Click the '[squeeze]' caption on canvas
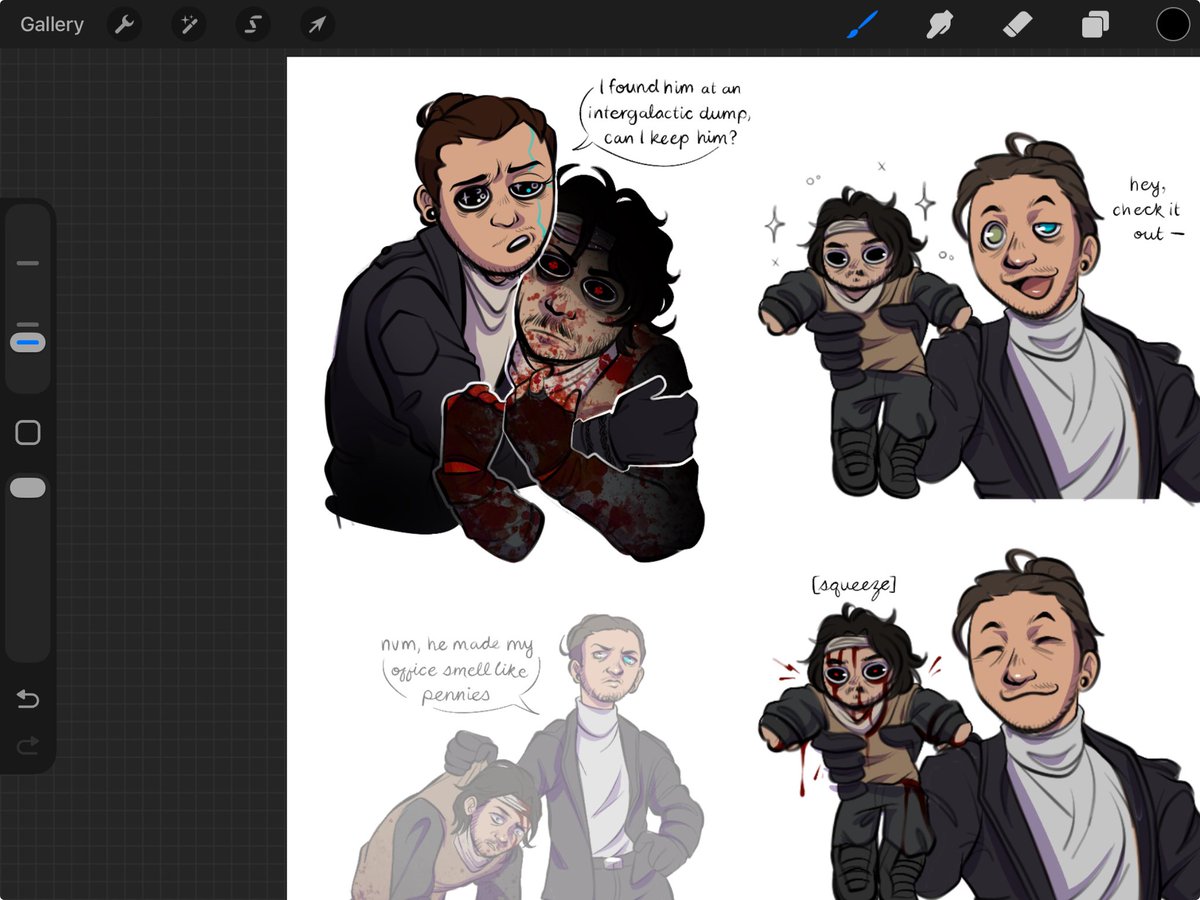Screen dimensions: 1200x900 (x=854, y=586)
